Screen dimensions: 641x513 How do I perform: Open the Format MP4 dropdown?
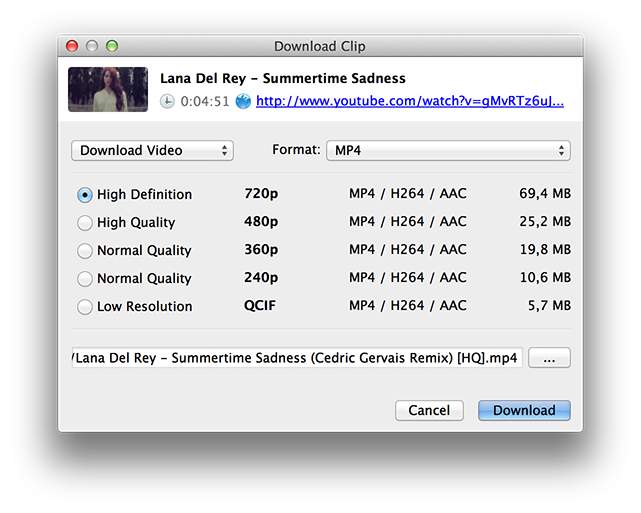point(448,150)
